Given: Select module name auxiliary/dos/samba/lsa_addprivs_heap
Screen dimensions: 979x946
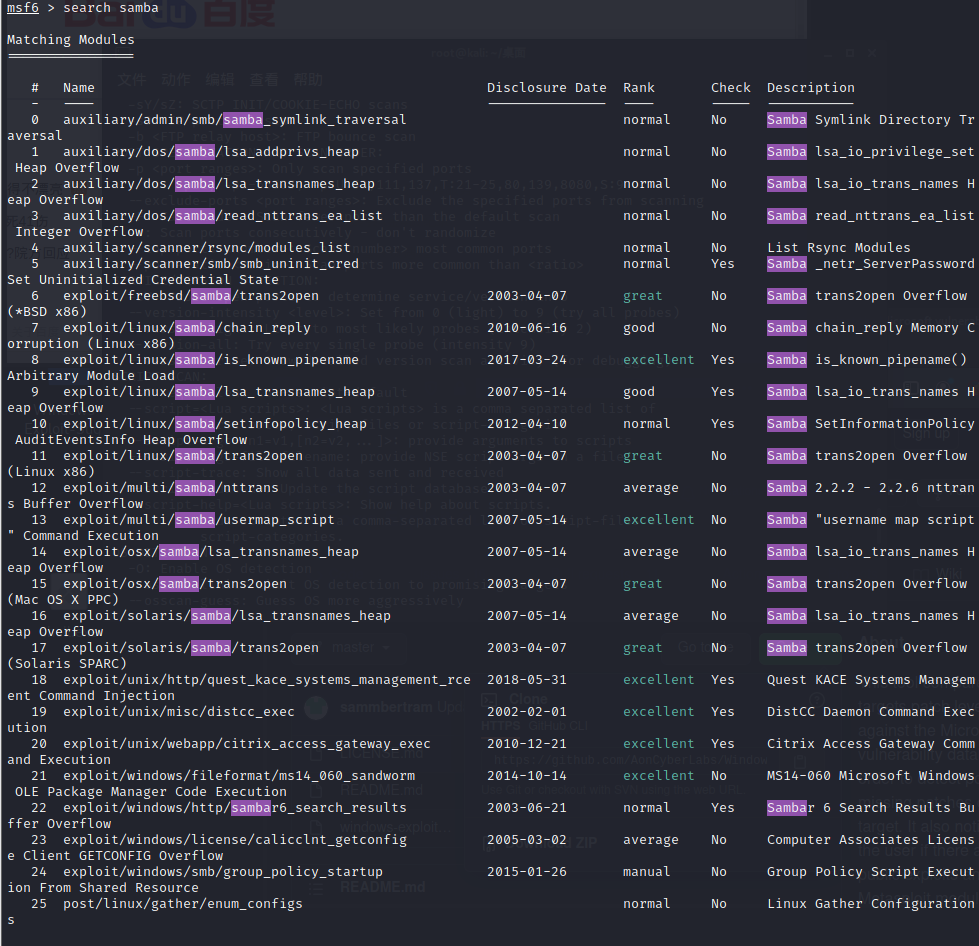Looking at the screenshot, I should point(211,152).
